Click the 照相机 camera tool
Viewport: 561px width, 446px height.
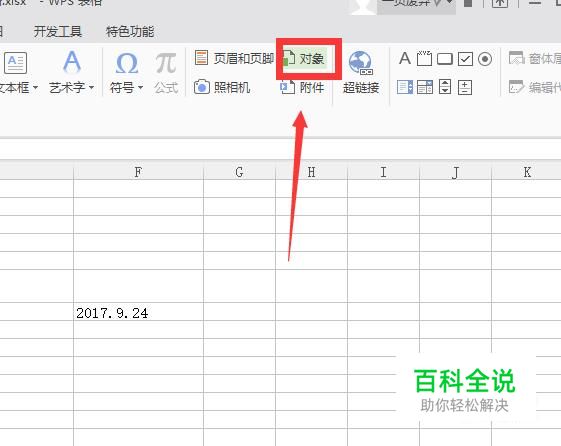[x=222, y=87]
